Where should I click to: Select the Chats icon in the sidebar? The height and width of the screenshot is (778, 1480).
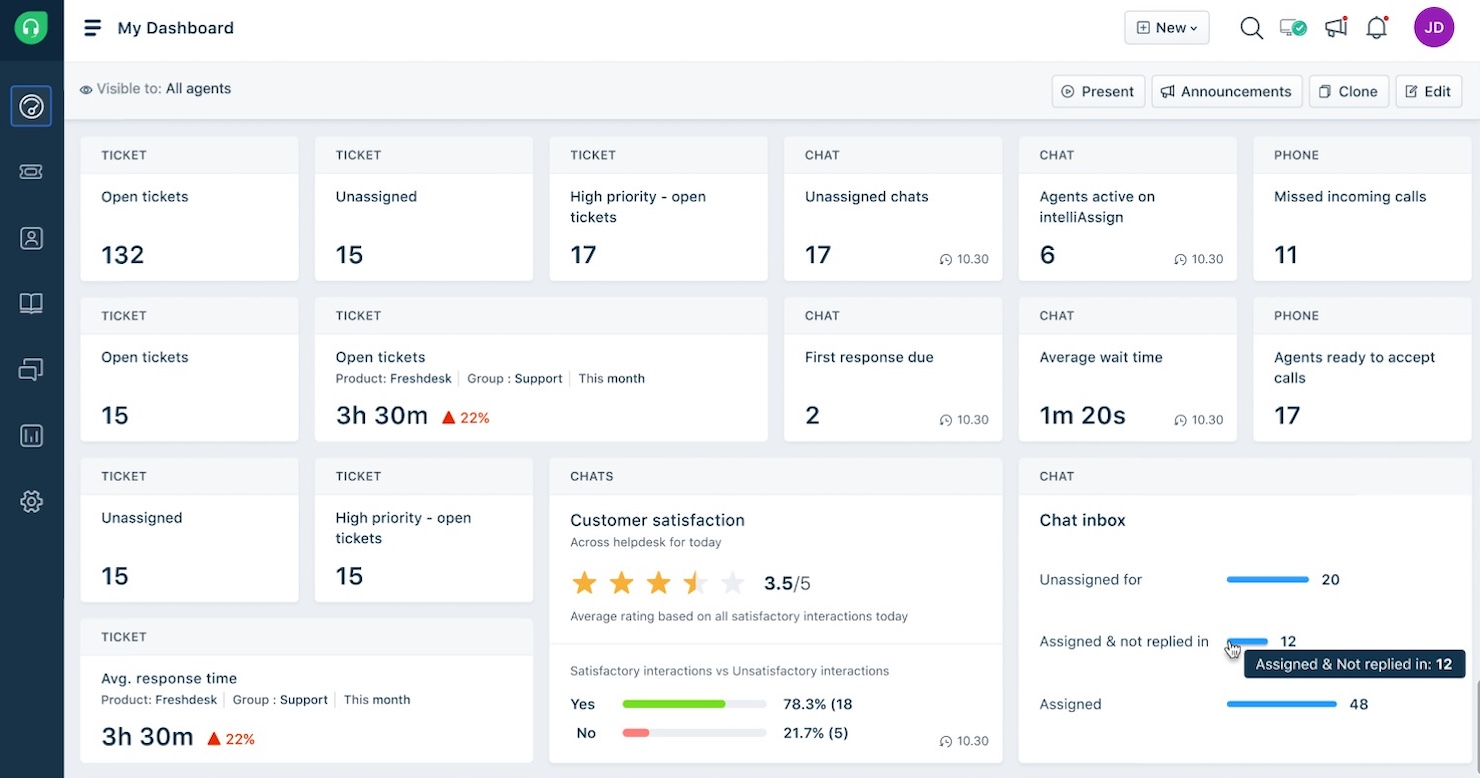click(31, 369)
